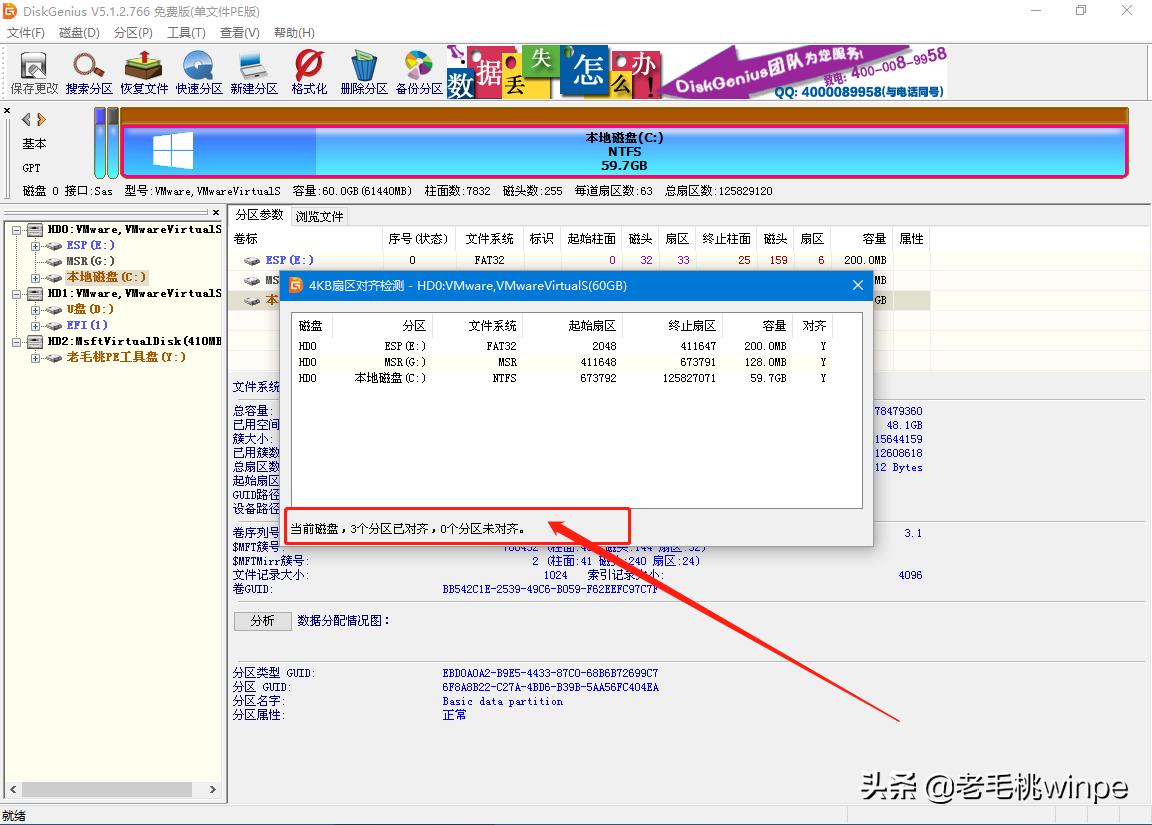Click the disk tree horizontal scrollbar thumb

[x=107, y=789]
